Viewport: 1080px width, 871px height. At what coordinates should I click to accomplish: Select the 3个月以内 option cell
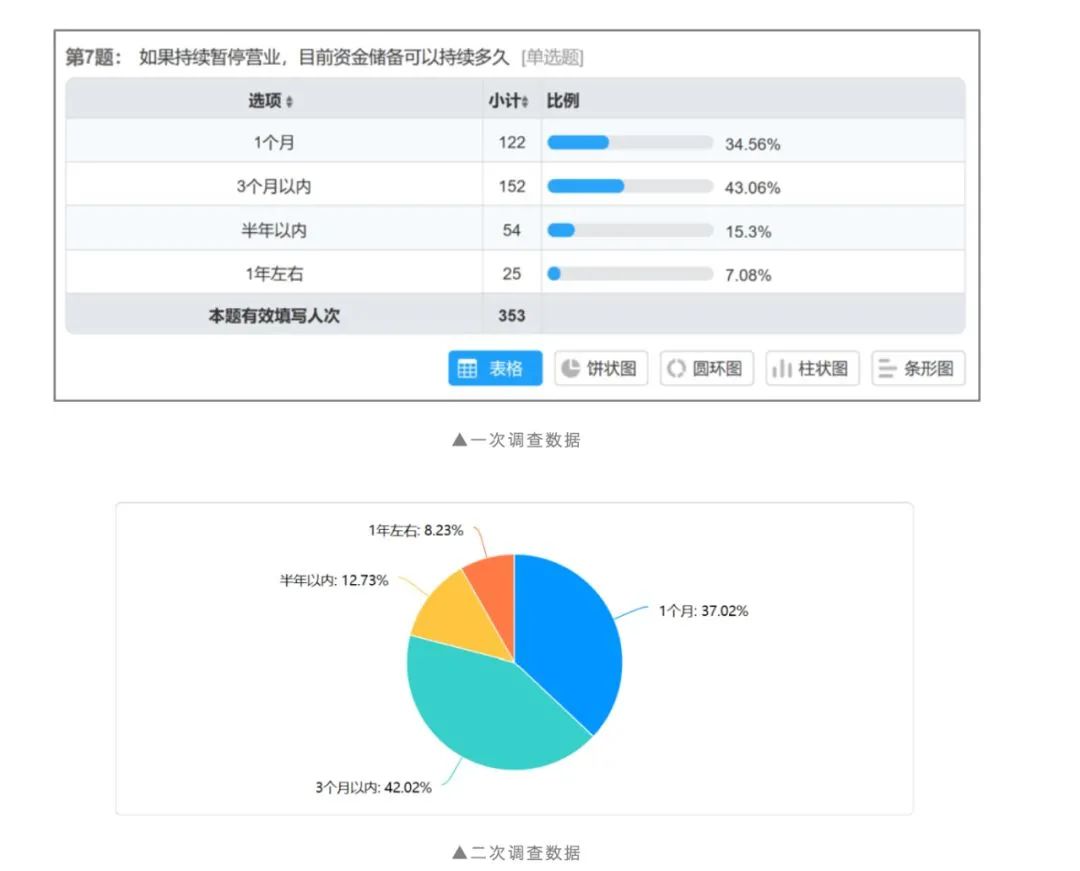point(274,186)
